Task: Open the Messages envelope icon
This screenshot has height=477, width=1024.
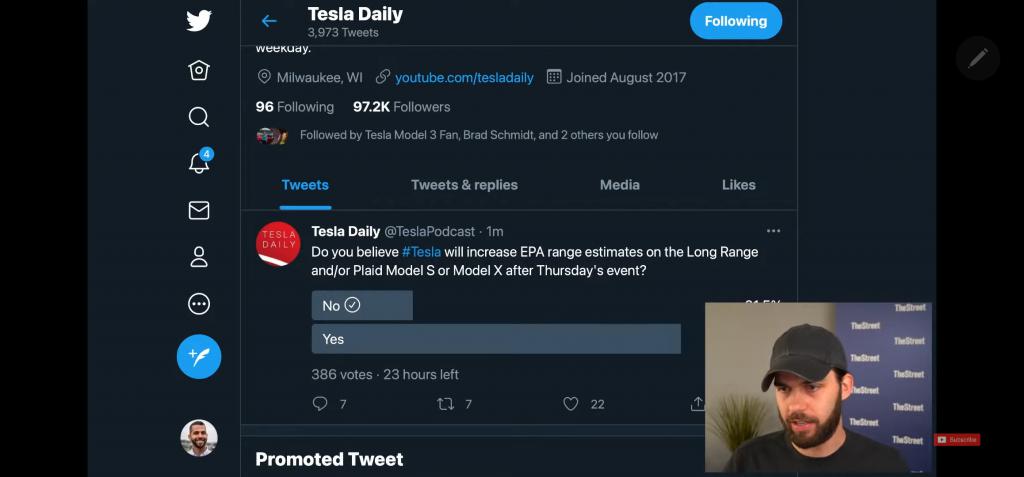Action: click(199, 210)
